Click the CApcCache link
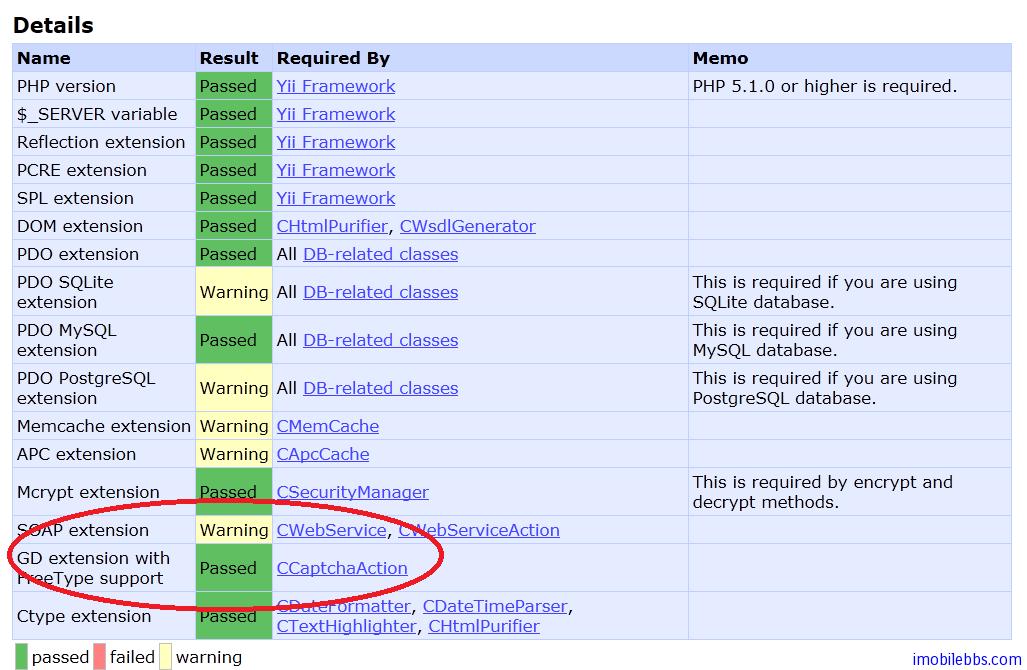This screenshot has width=1027, height=670. [x=322, y=454]
